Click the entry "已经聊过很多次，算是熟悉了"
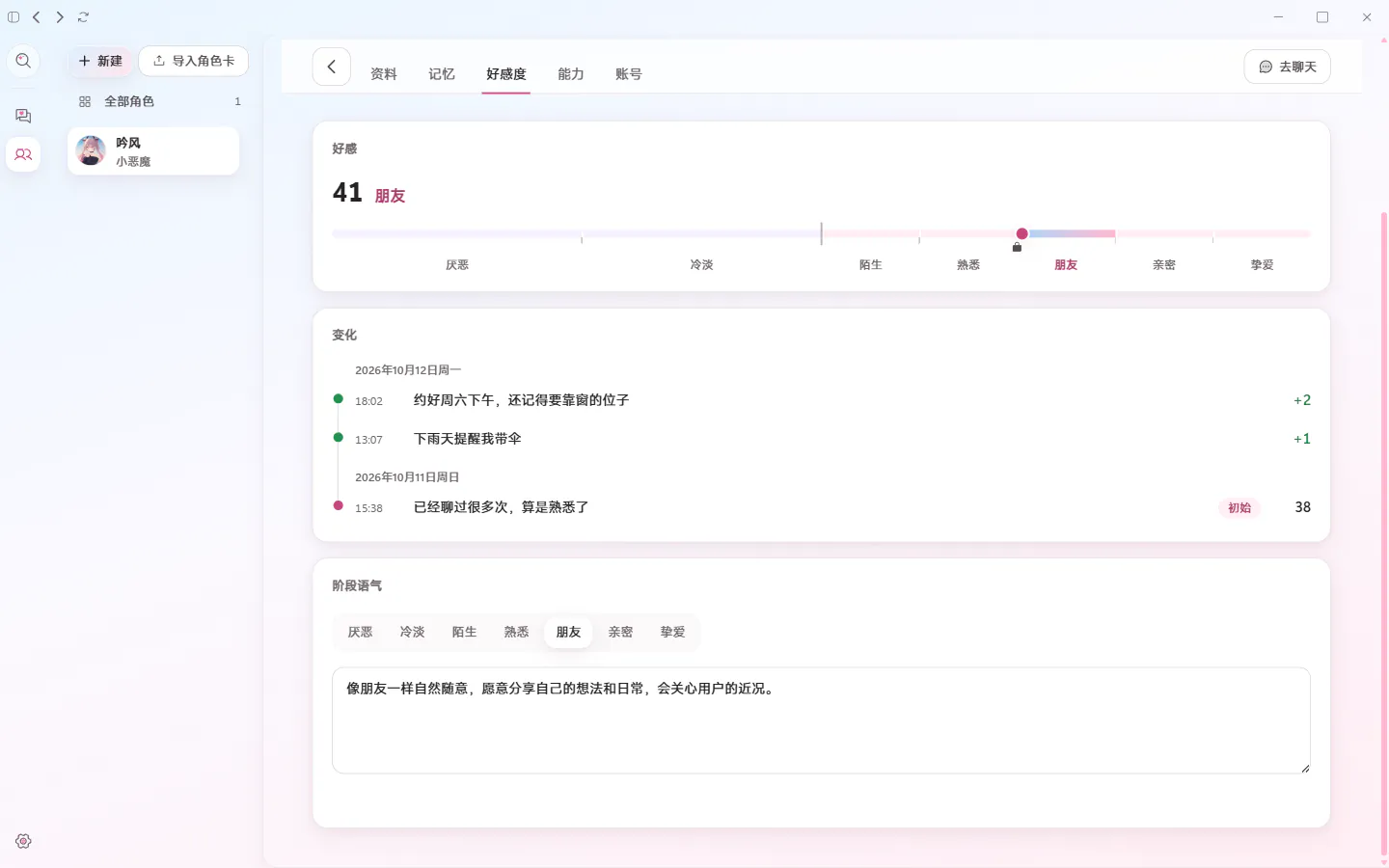 (501, 507)
